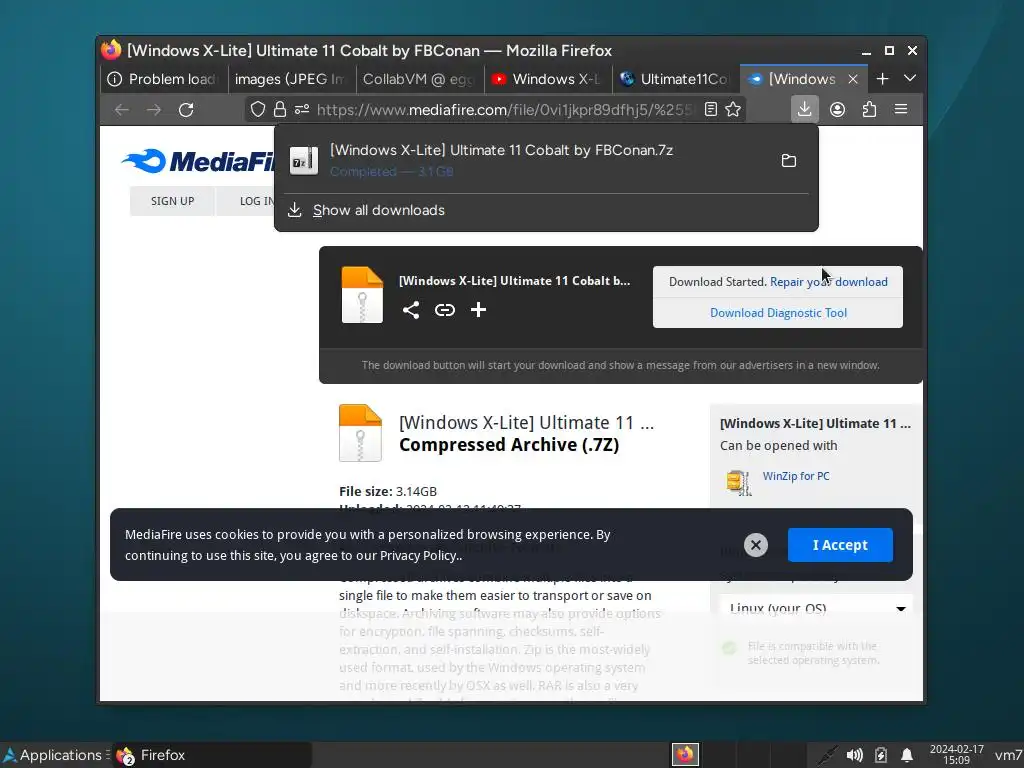Switch to the YouTube Windows X-Lite tab
The width and height of the screenshot is (1024, 768).
click(547, 79)
